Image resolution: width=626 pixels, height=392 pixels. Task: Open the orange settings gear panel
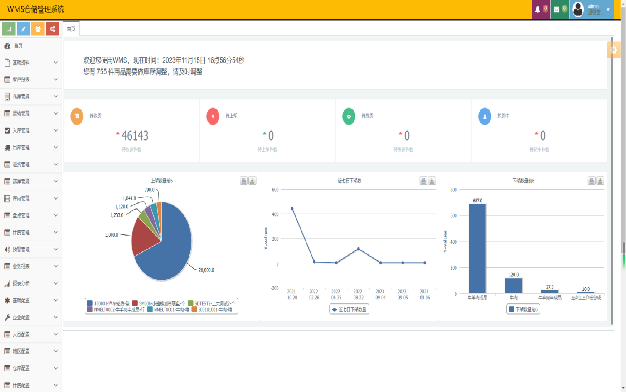coord(614,50)
